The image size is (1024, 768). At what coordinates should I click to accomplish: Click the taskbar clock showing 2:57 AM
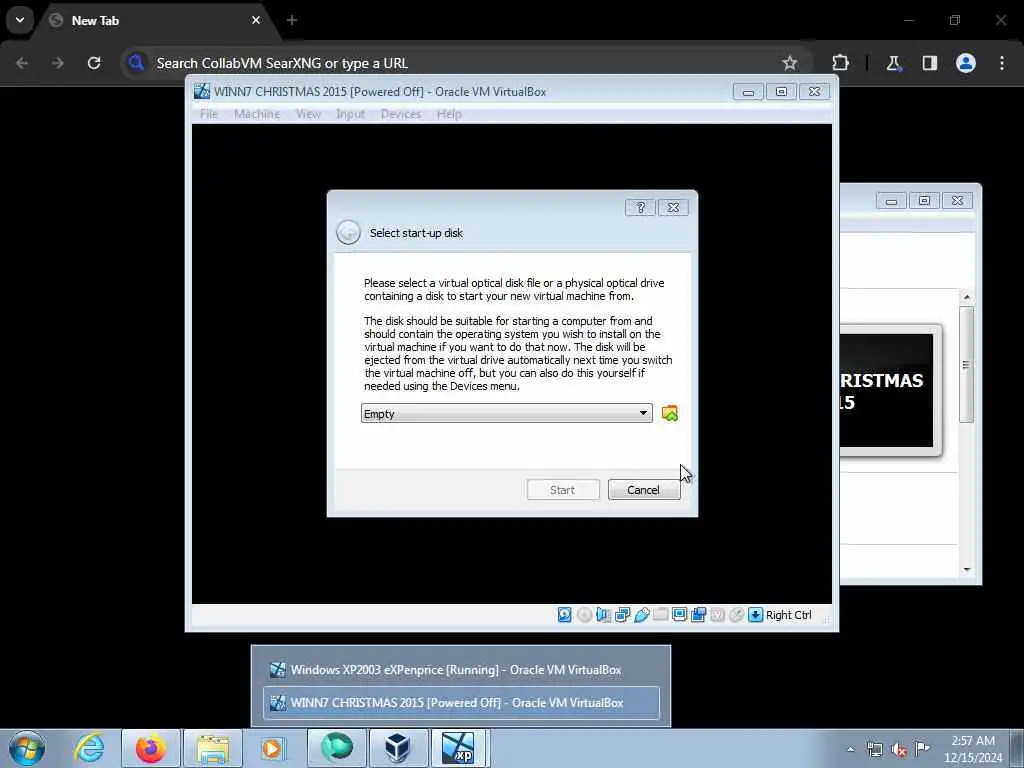pos(973,749)
